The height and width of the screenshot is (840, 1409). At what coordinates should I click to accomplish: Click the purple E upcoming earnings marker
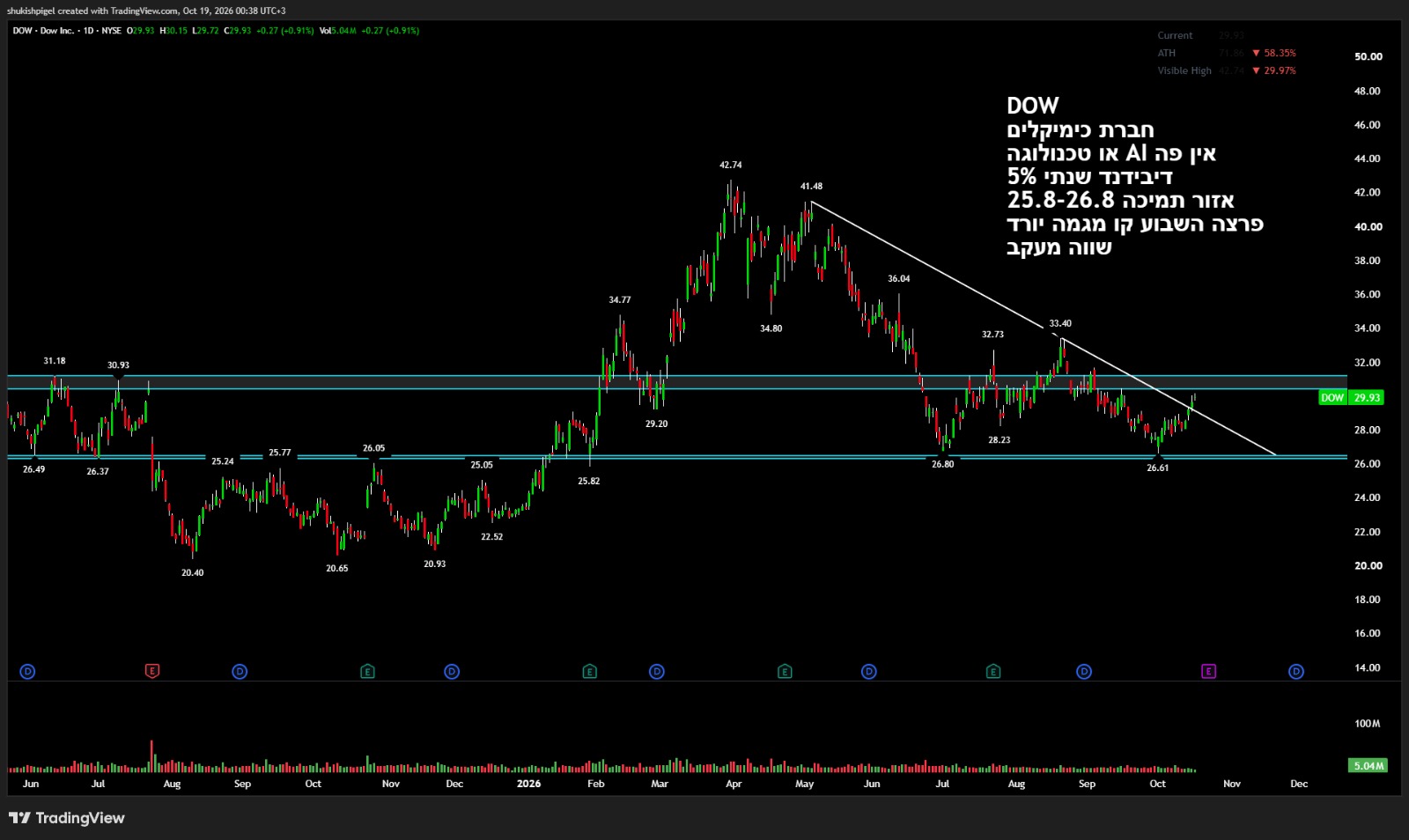point(1208,671)
